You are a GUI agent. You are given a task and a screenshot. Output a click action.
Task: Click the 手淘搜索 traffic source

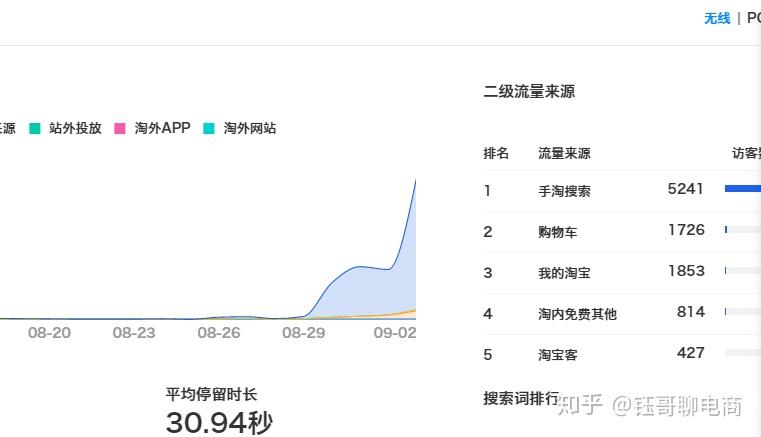pyautogui.click(x=564, y=191)
